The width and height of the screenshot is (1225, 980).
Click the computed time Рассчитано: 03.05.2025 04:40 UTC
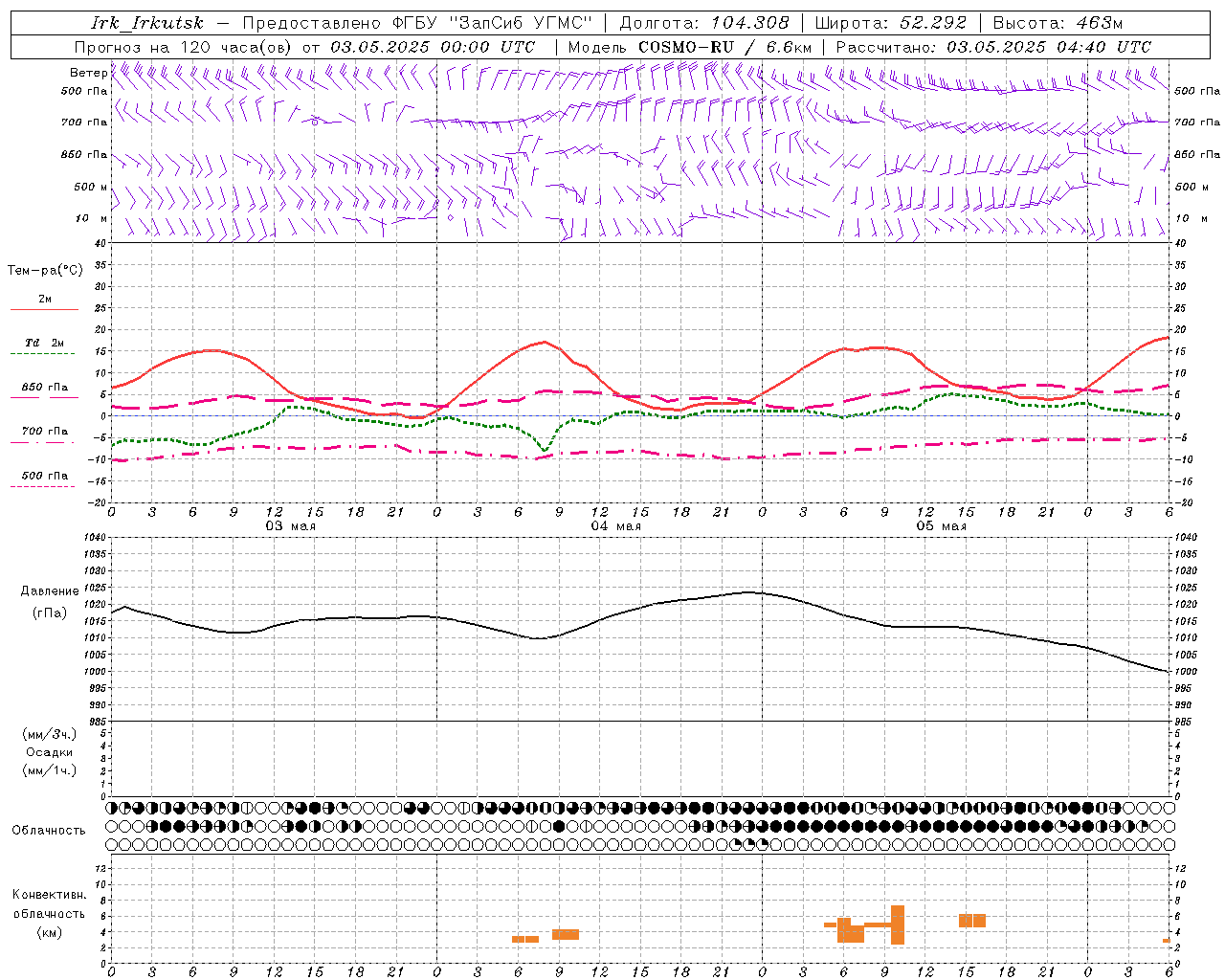(993, 47)
